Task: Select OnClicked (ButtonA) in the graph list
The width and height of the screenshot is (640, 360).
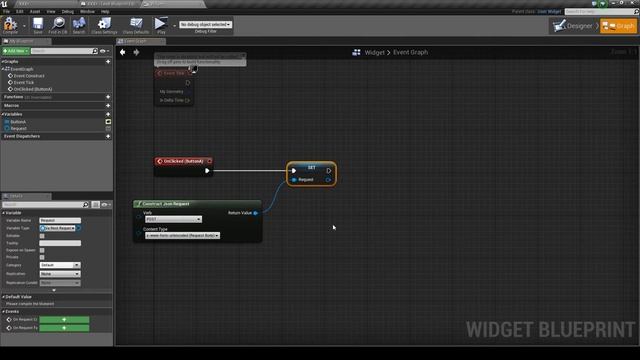Action: (x=33, y=89)
